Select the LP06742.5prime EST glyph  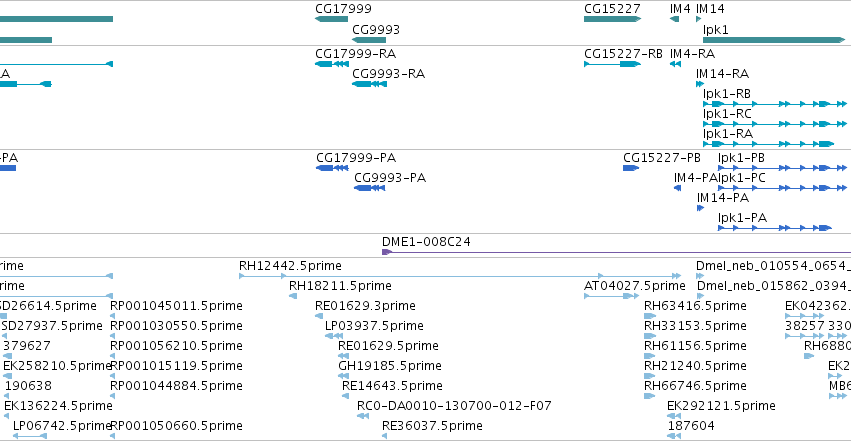(30, 436)
